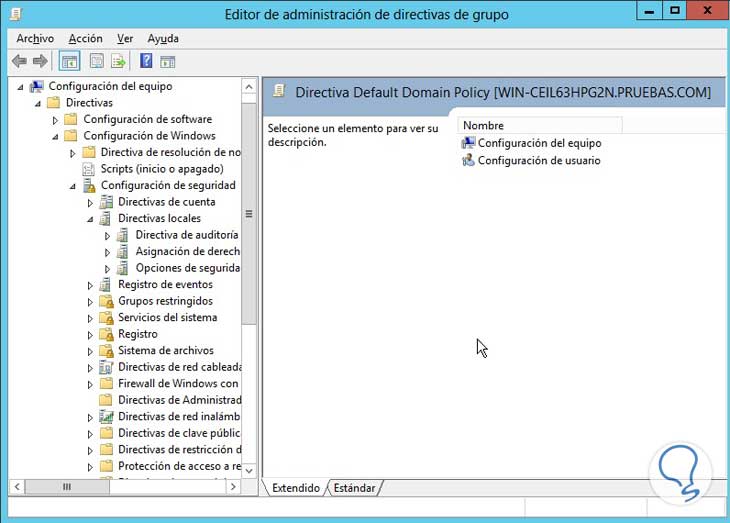730x523 pixels.
Task: Click the show/hide action pane toolbar icon
Action: pyautogui.click(x=168, y=61)
